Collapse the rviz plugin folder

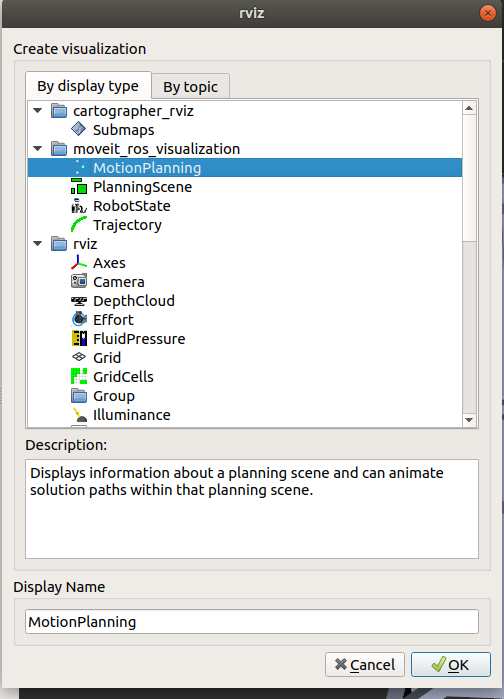click(x=38, y=243)
